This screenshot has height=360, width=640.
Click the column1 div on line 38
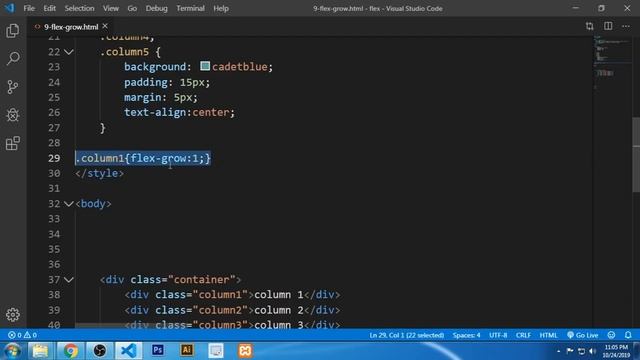pyautogui.click(x=232, y=295)
